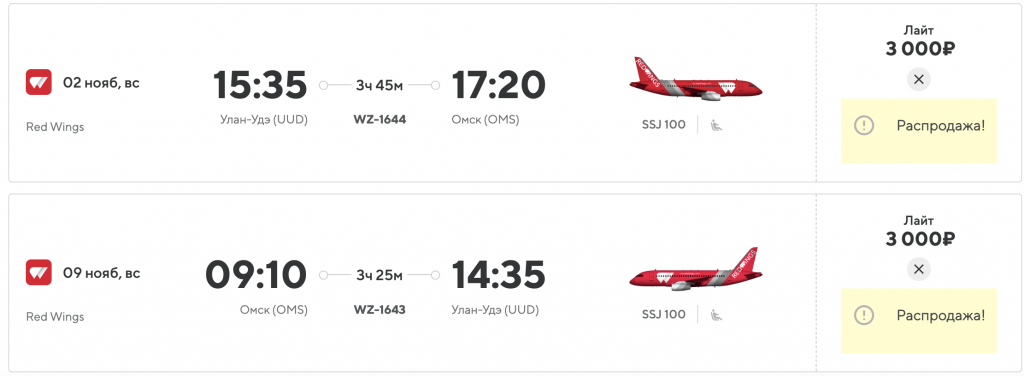The height and width of the screenshot is (376, 1024).
Task: Click flight number WZ-1644
Action: pos(379,120)
